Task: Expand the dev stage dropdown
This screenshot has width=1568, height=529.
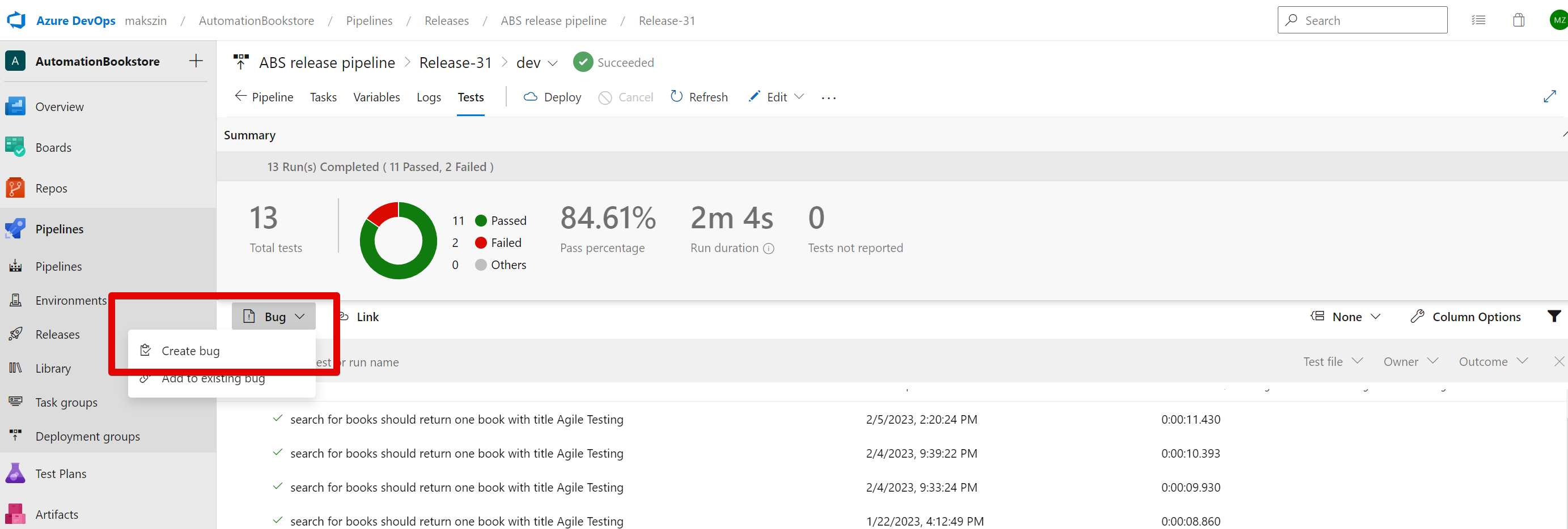Action: [553, 63]
